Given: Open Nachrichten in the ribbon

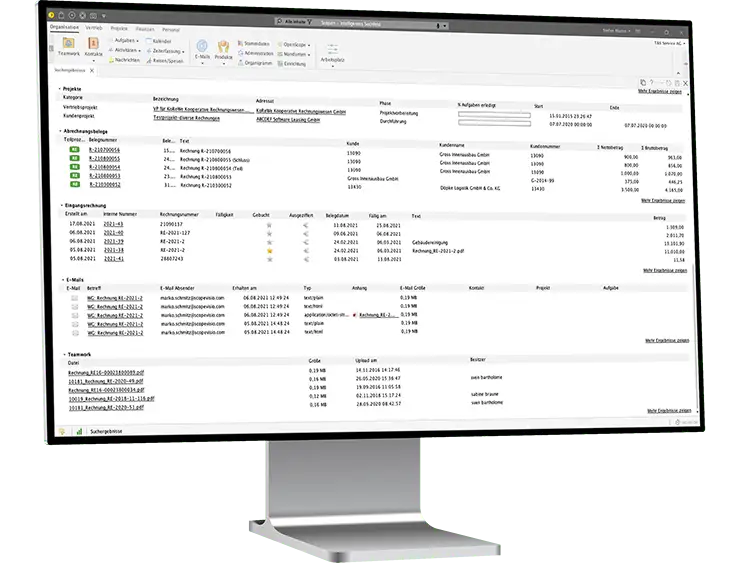Looking at the screenshot, I should pyautogui.click(x=124, y=60).
